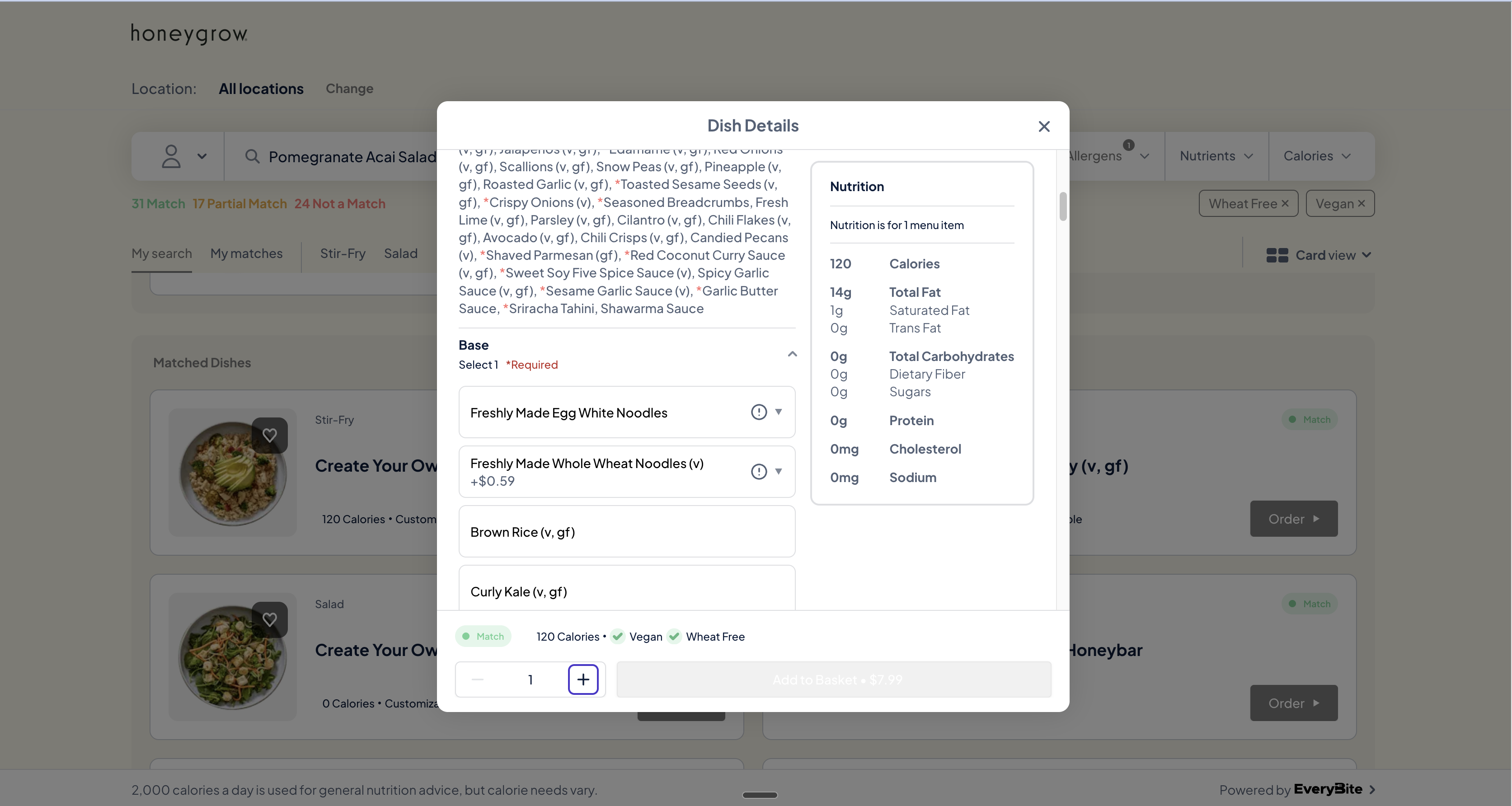The image size is (1512, 806).
Task: Click the search magnifier icon
Action: click(x=252, y=156)
